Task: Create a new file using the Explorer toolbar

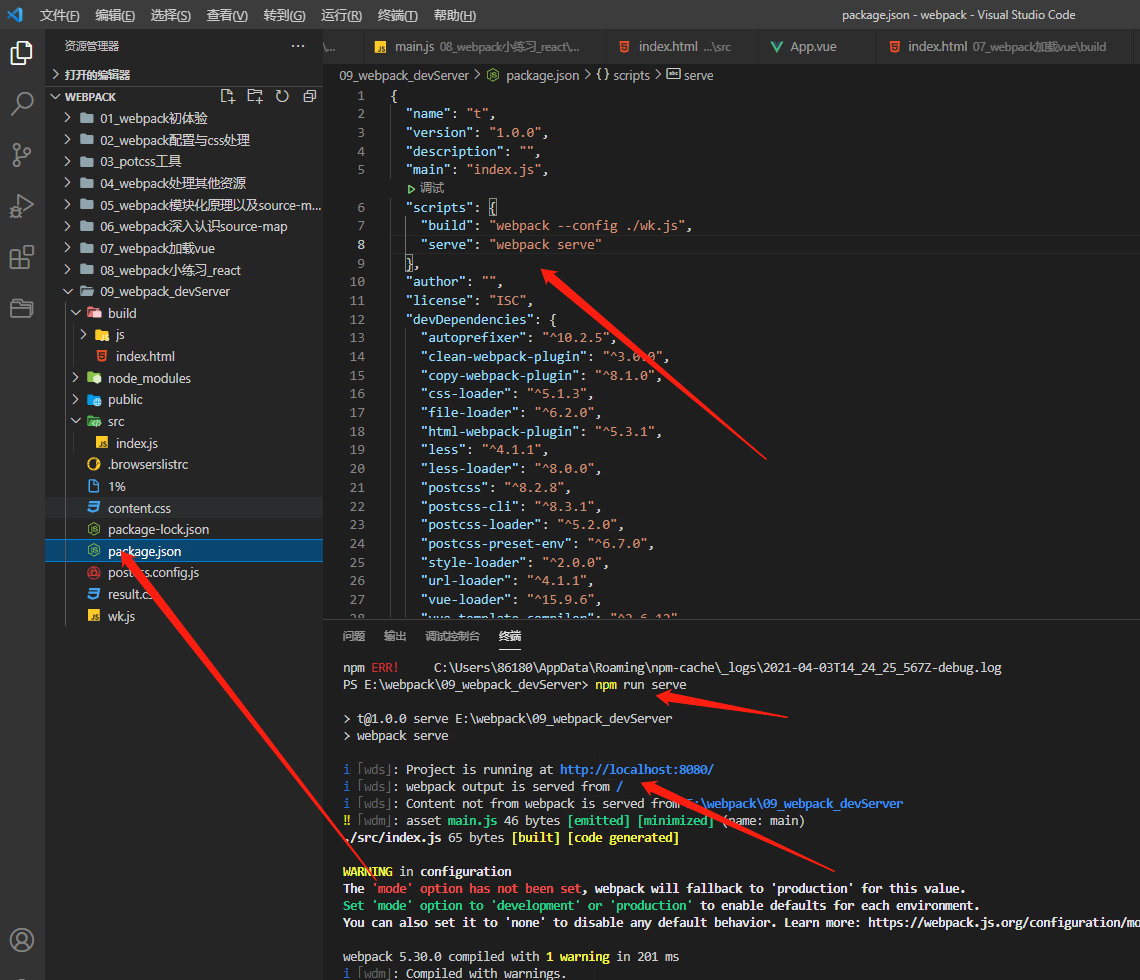Action: (227, 95)
